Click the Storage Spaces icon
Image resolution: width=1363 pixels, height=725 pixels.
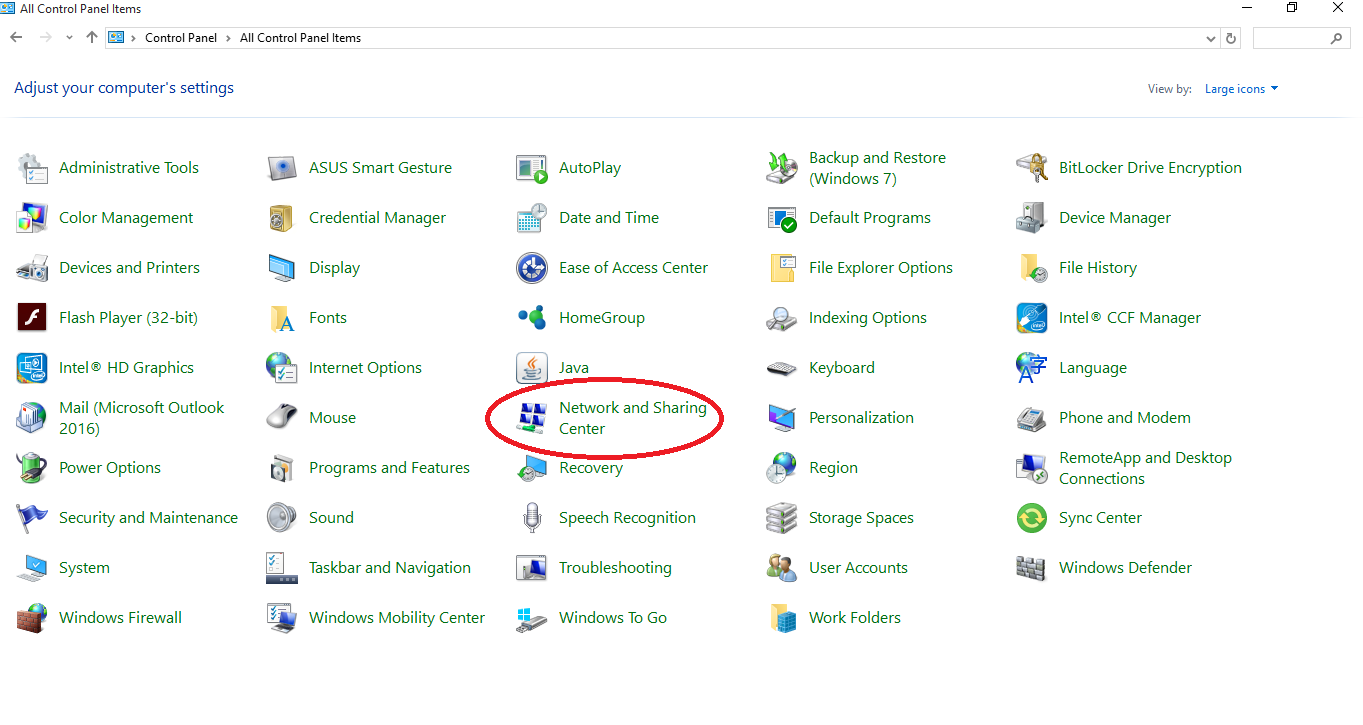click(x=782, y=518)
